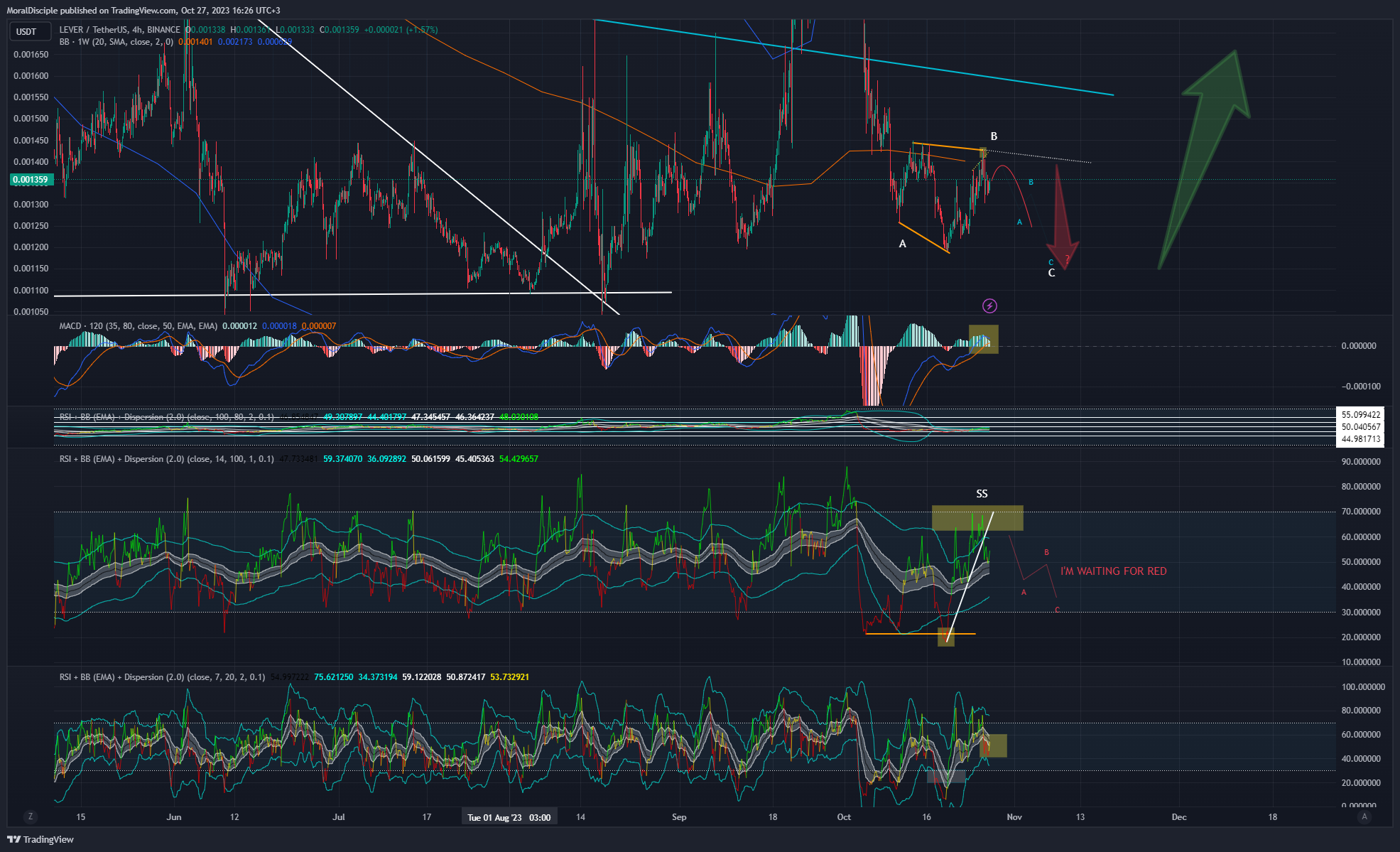
Task: Select the MACD 120 indicator legend
Action: (x=139, y=326)
